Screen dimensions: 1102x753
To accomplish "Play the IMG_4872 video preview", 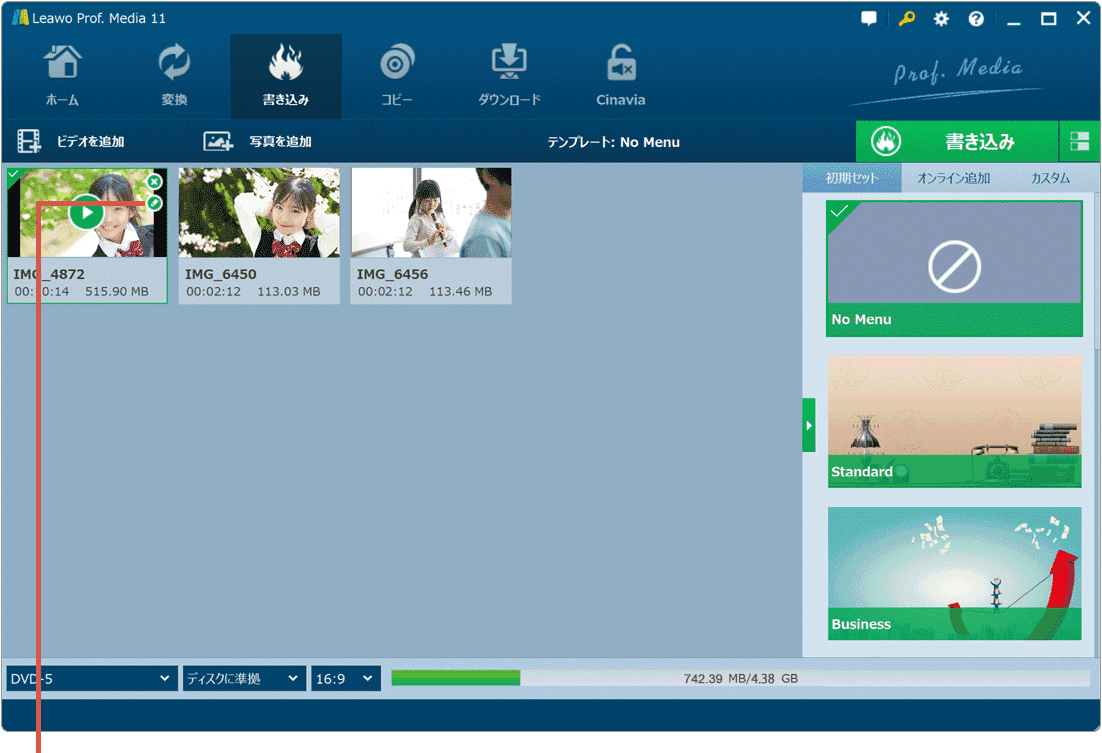I will 87,212.
